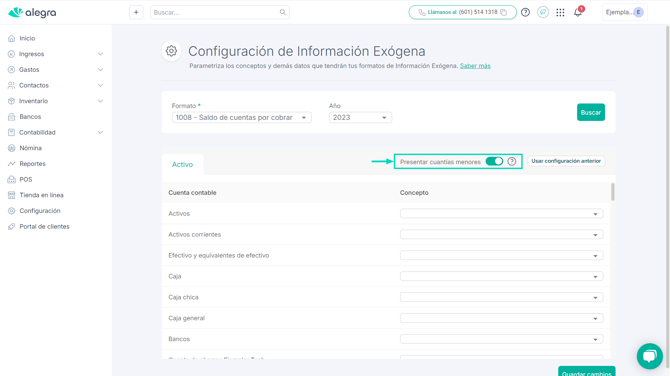
Task: Open Nómina in sidebar
Action: pyautogui.click(x=30, y=148)
